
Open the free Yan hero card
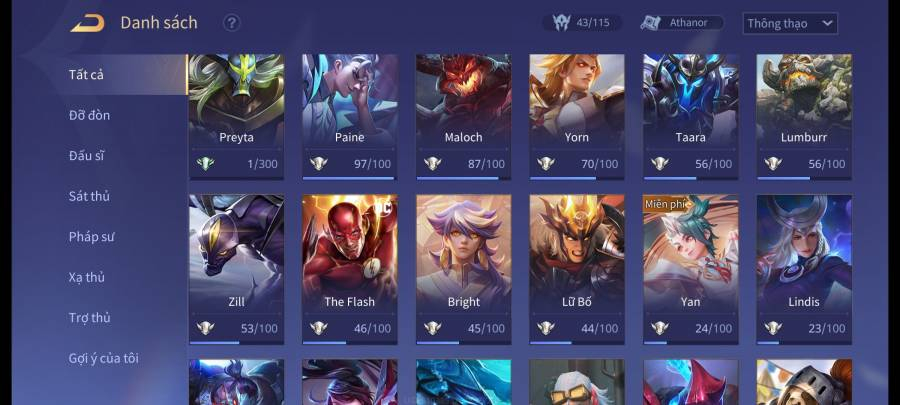(x=690, y=270)
